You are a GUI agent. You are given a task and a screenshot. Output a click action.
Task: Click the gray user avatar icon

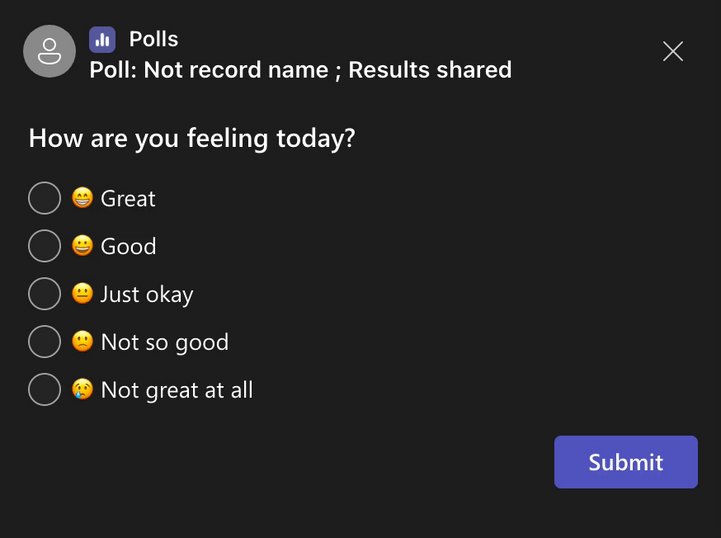[x=50, y=51]
